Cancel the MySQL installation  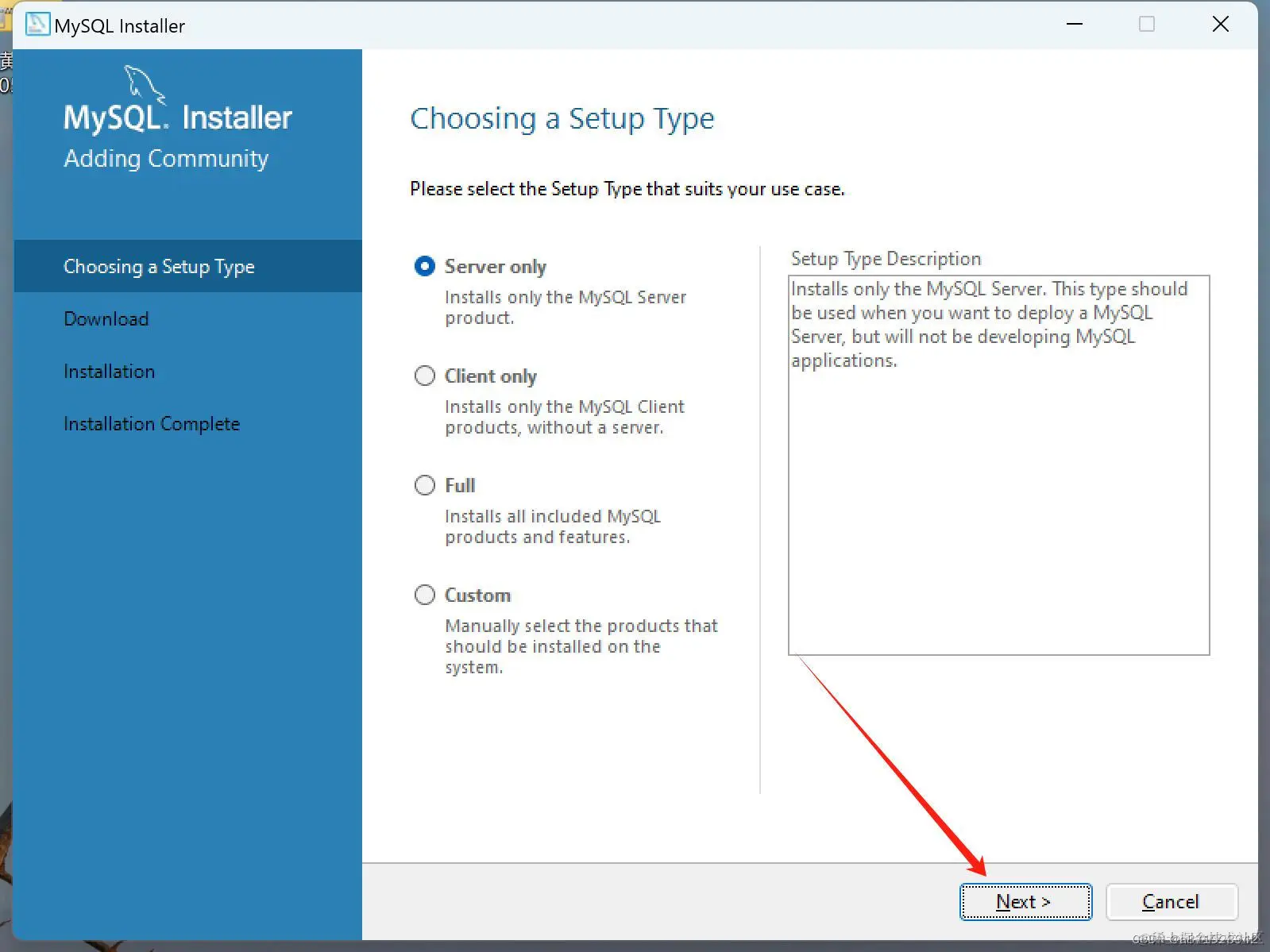[x=1172, y=902]
